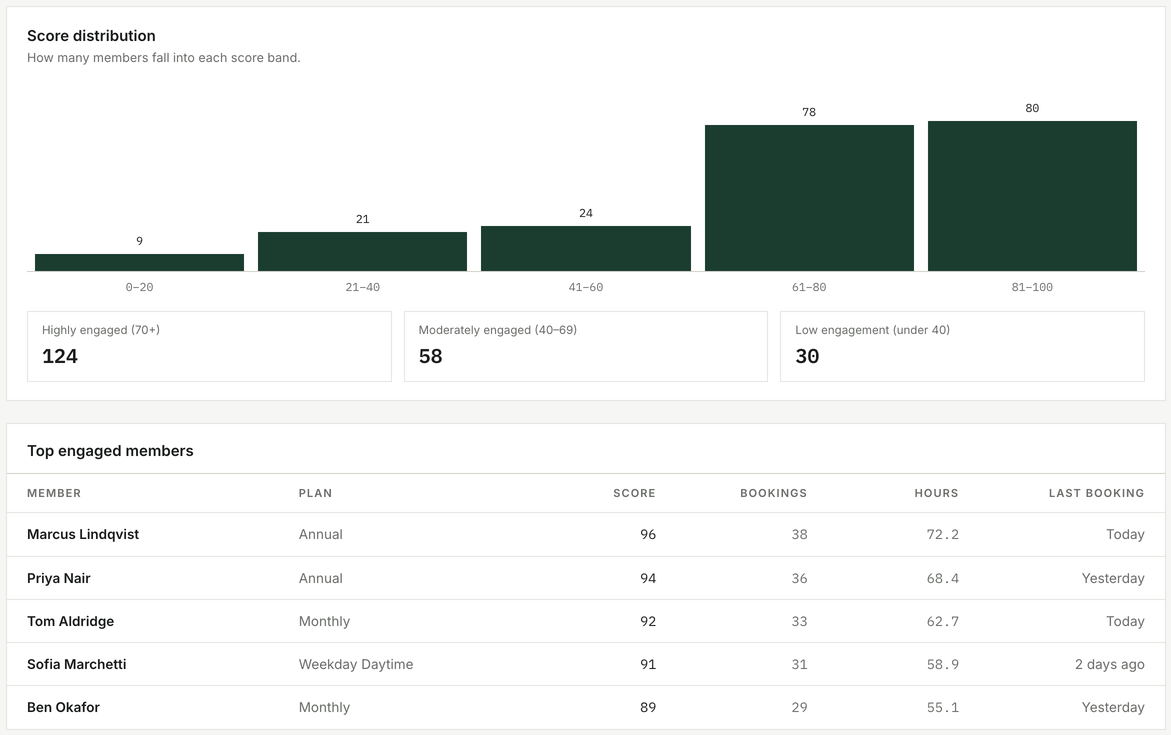The height and width of the screenshot is (735, 1171).
Task: Click bookings value 33
Action: tap(799, 621)
